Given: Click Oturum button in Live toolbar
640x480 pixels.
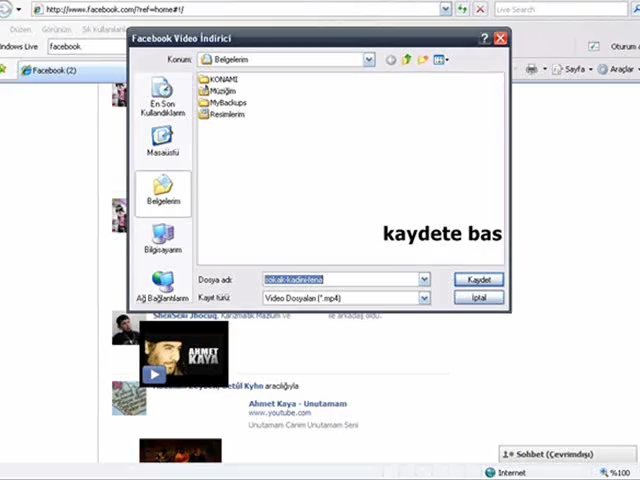Looking at the screenshot, I should click(624, 47).
